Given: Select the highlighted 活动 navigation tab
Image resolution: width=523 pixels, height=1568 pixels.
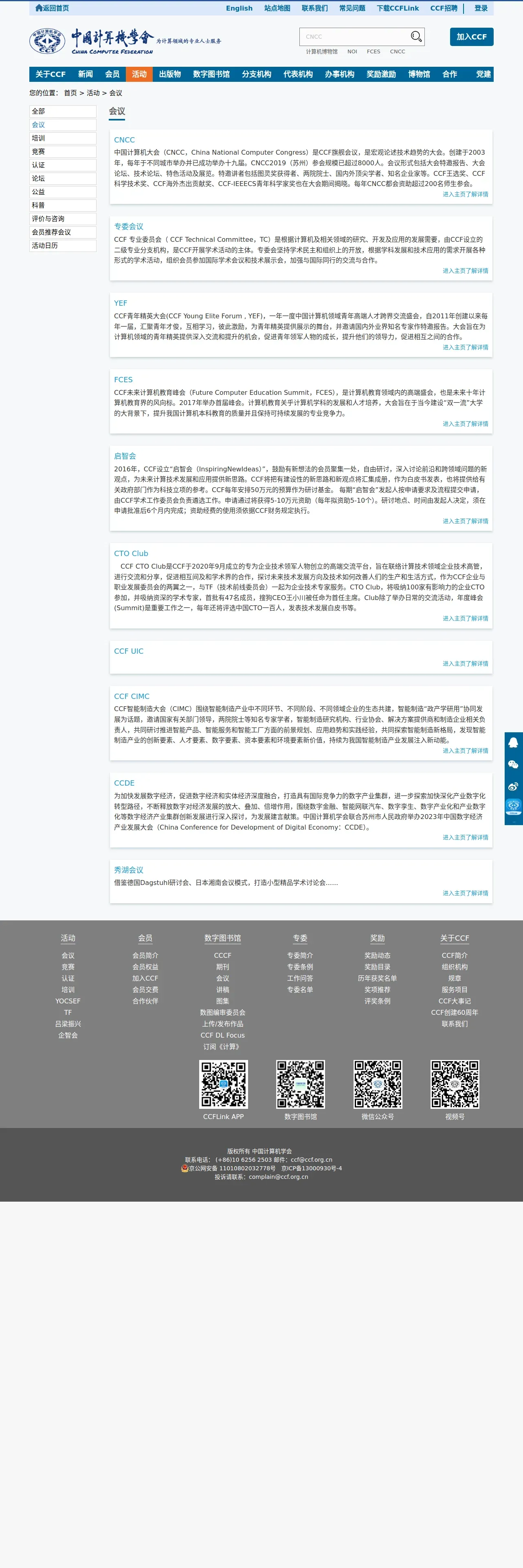Looking at the screenshot, I should (139, 74).
